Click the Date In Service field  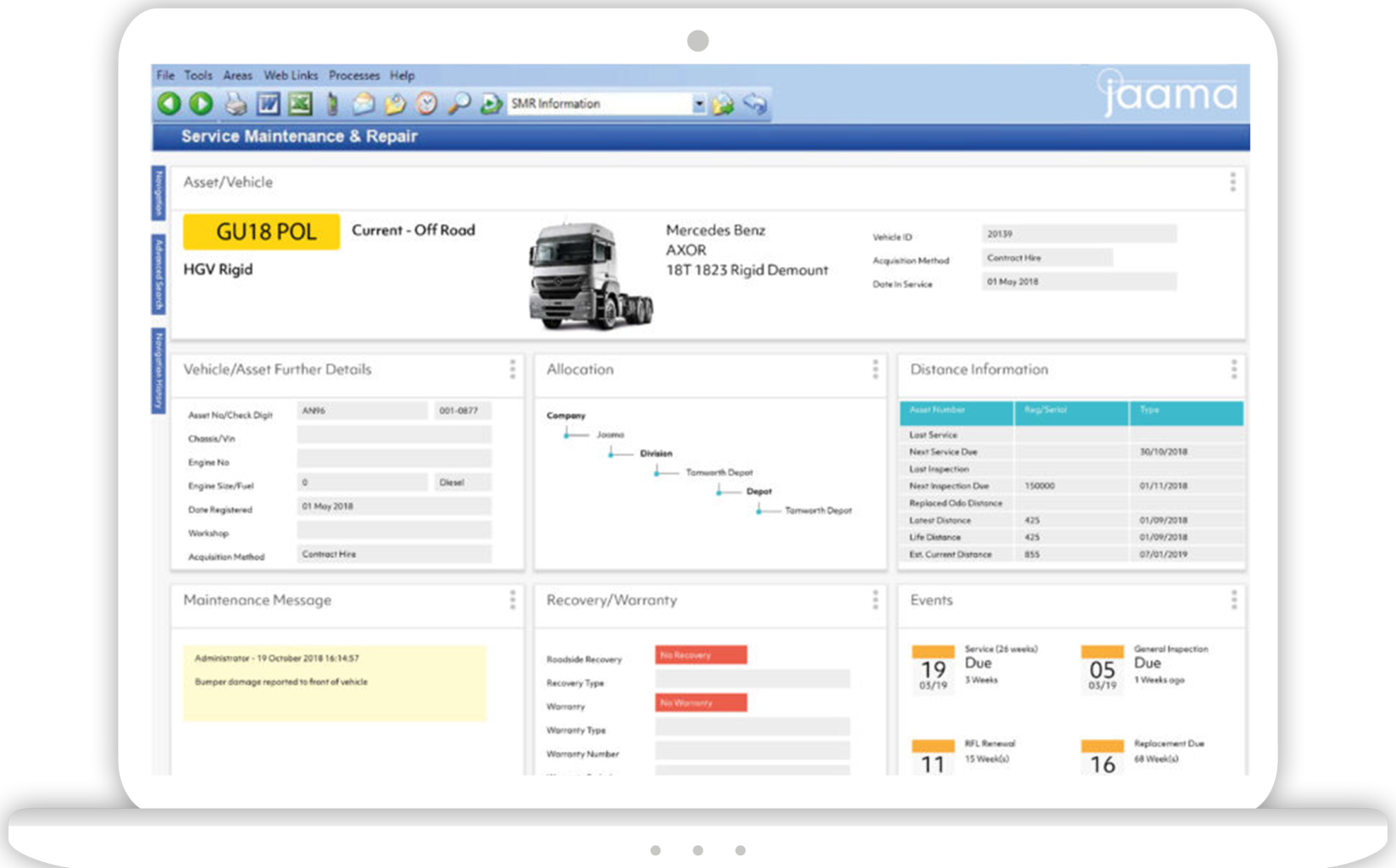pos(1079,281)
